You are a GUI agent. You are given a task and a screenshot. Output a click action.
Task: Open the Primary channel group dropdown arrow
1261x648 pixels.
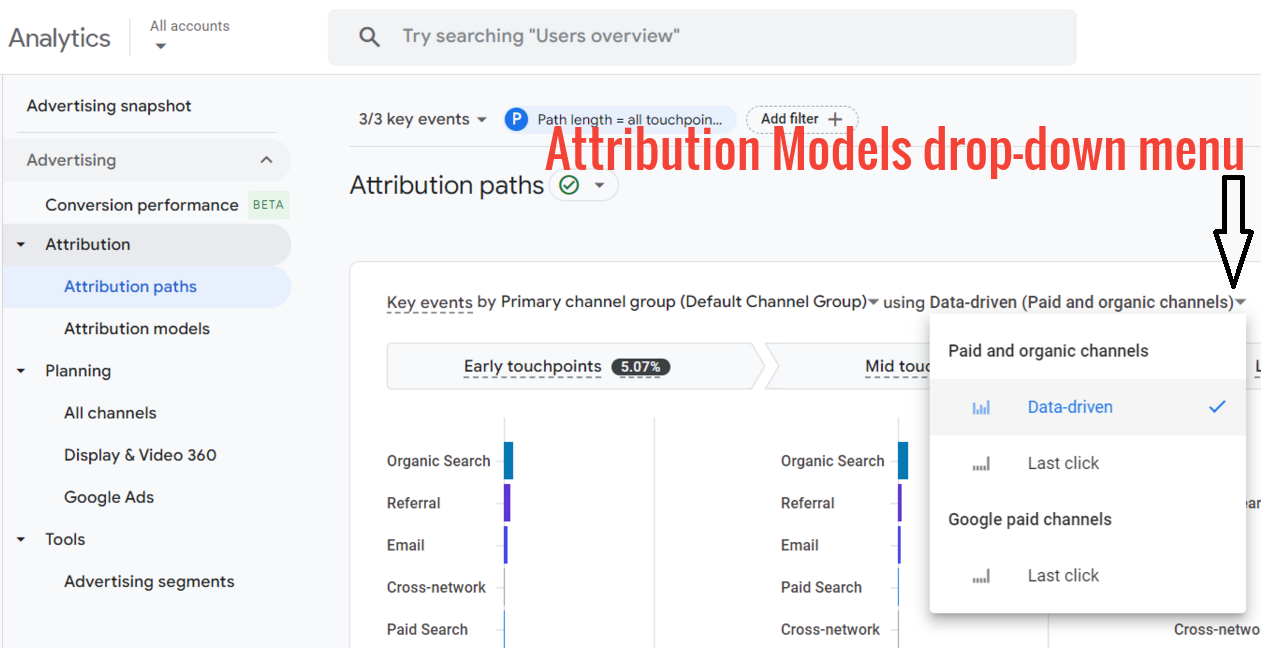pos(872,301)
